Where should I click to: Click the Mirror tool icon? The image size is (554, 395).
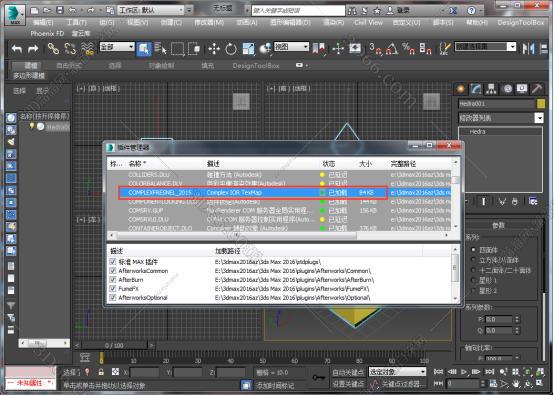pyautogui.click(x=529, y=49)
